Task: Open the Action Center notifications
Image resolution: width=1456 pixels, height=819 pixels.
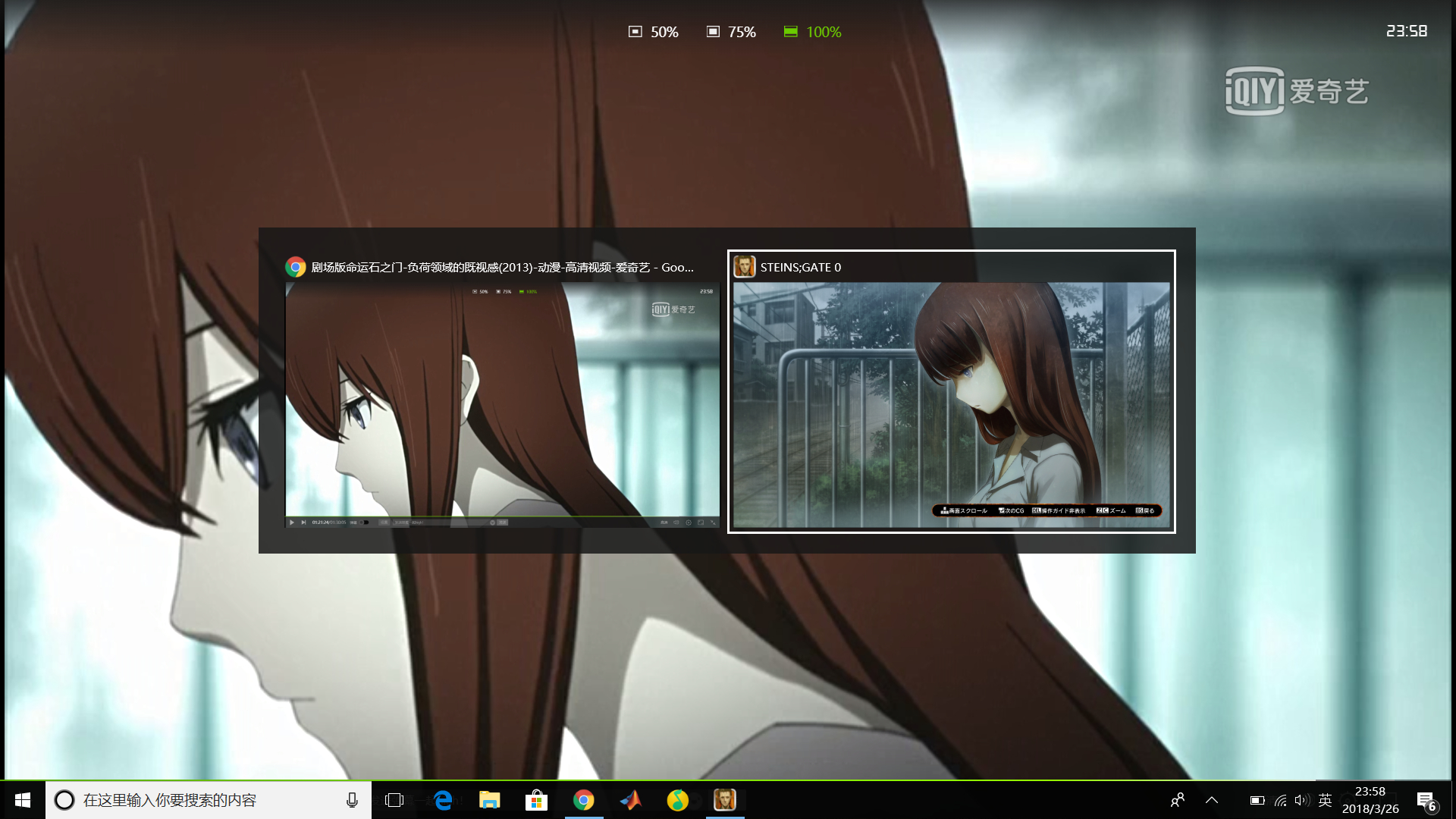Action: (1426, 801)
